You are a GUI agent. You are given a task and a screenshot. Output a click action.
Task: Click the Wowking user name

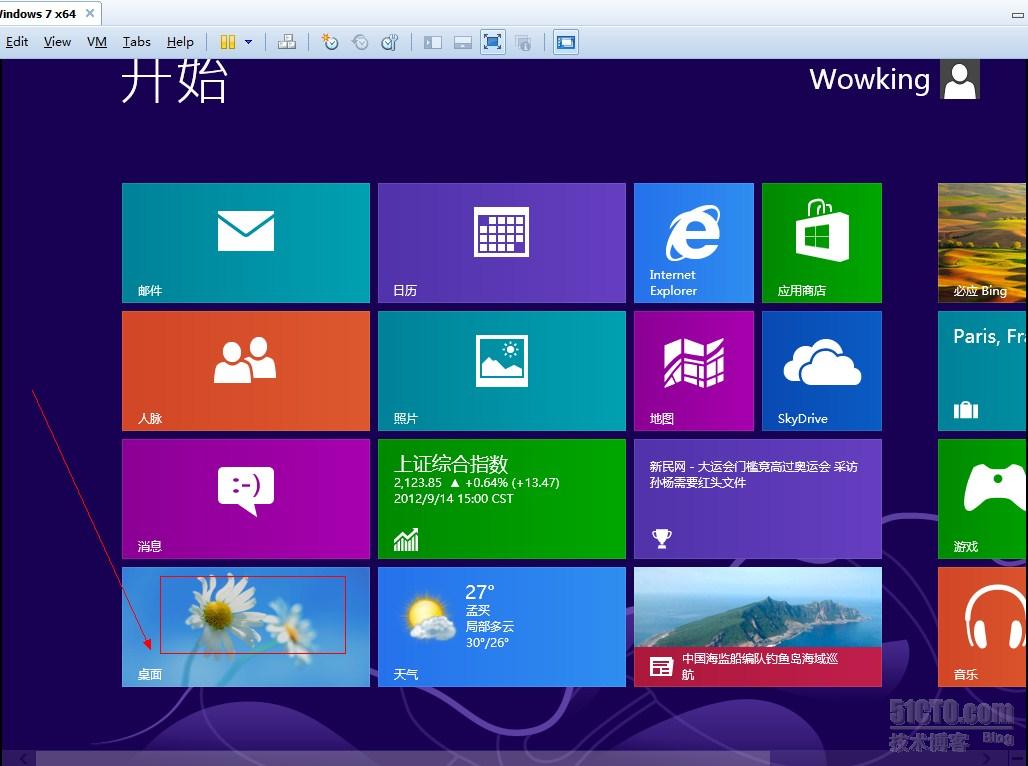(x=869, y=79)
